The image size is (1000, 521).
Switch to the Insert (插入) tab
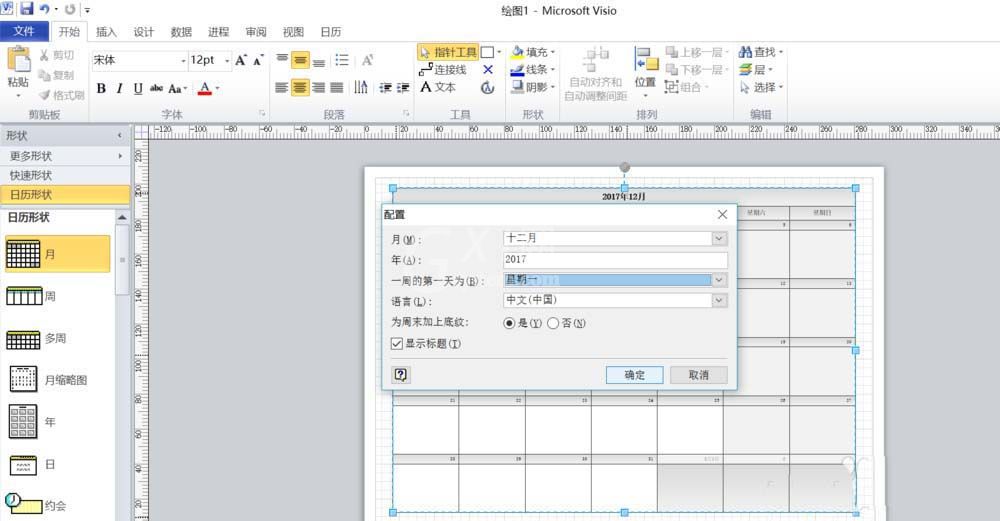pos(106,32)
